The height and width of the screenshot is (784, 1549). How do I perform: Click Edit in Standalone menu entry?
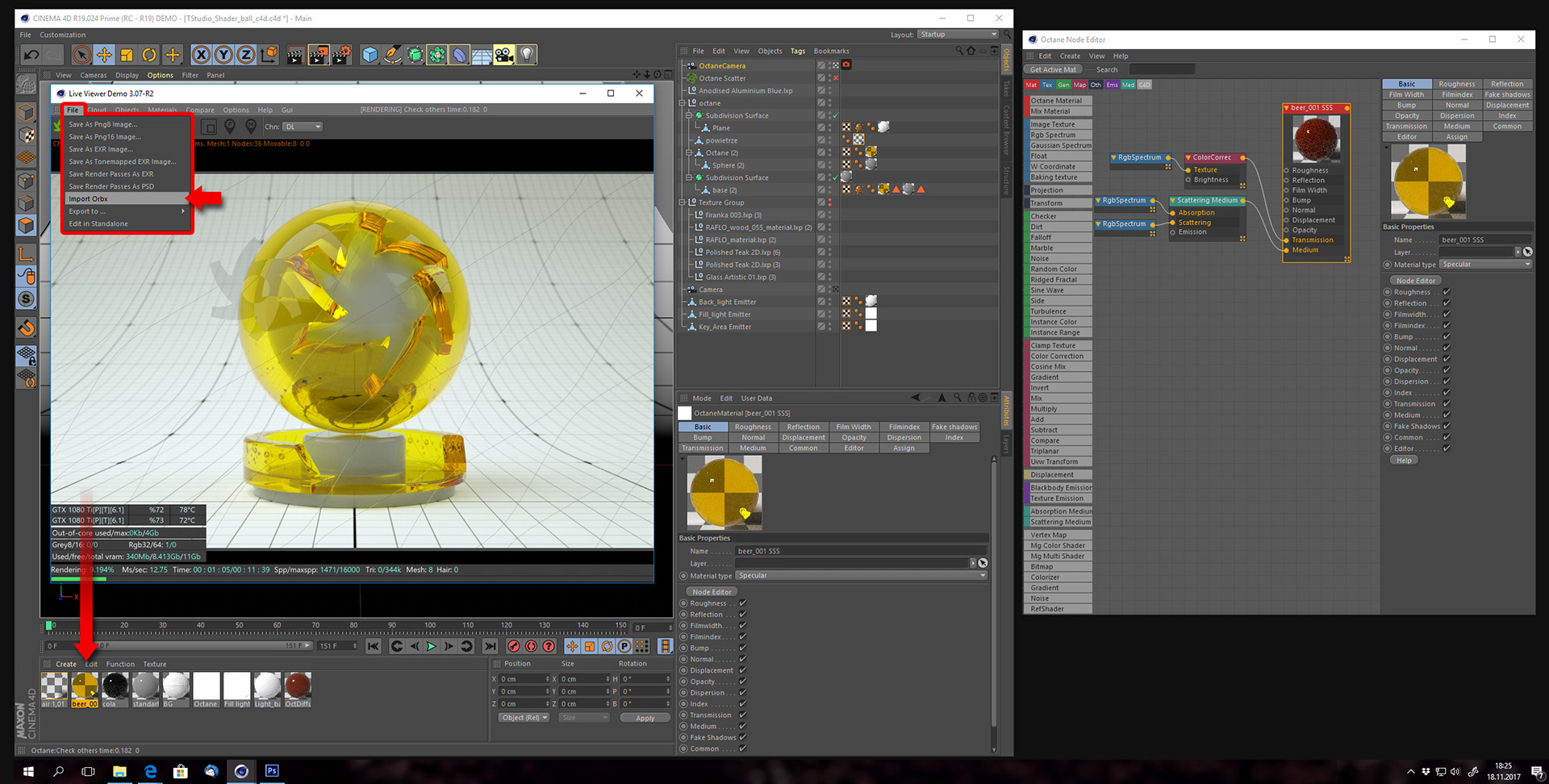point(127,223)
